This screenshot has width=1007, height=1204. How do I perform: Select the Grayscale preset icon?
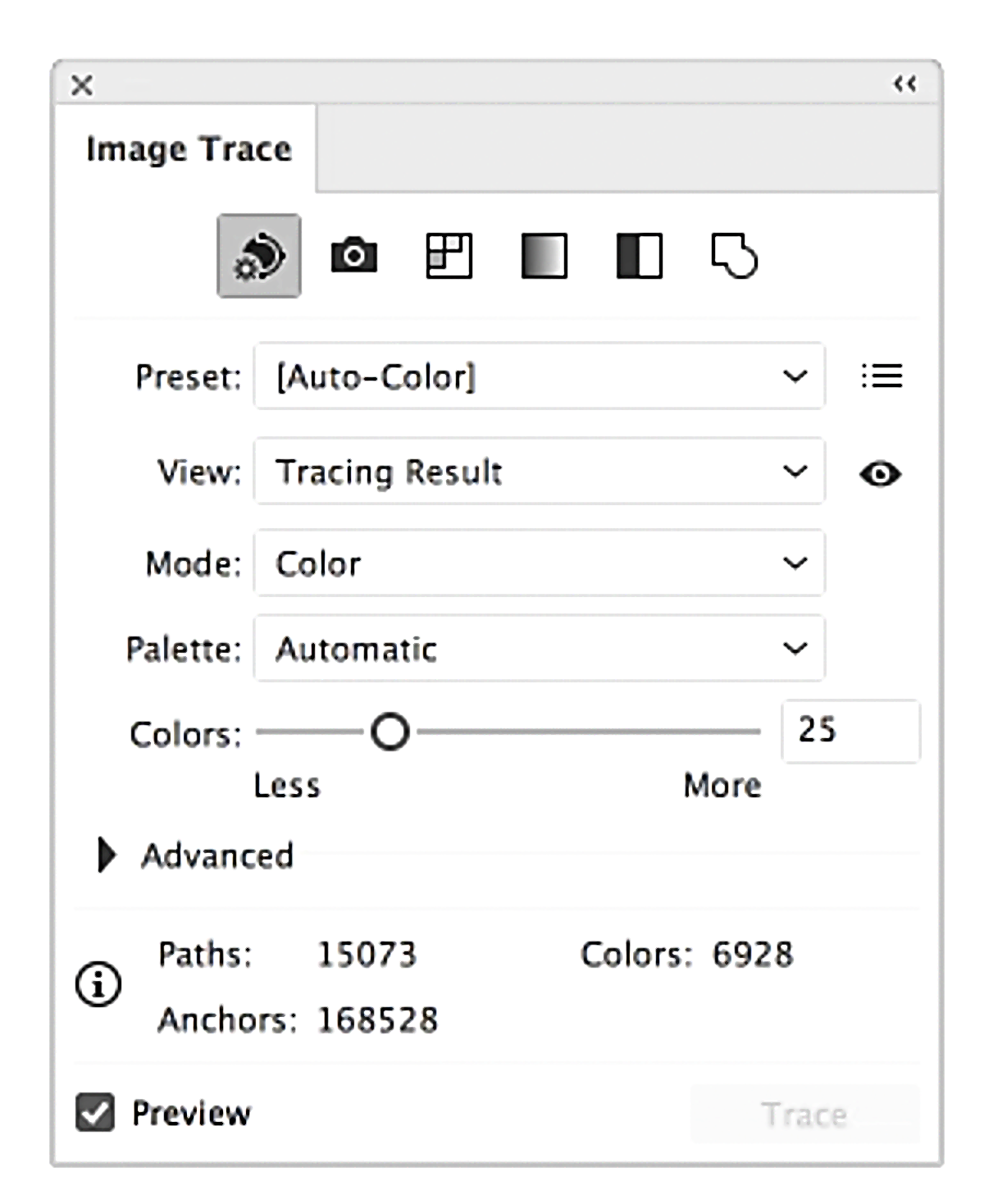(x=544, y=256)
